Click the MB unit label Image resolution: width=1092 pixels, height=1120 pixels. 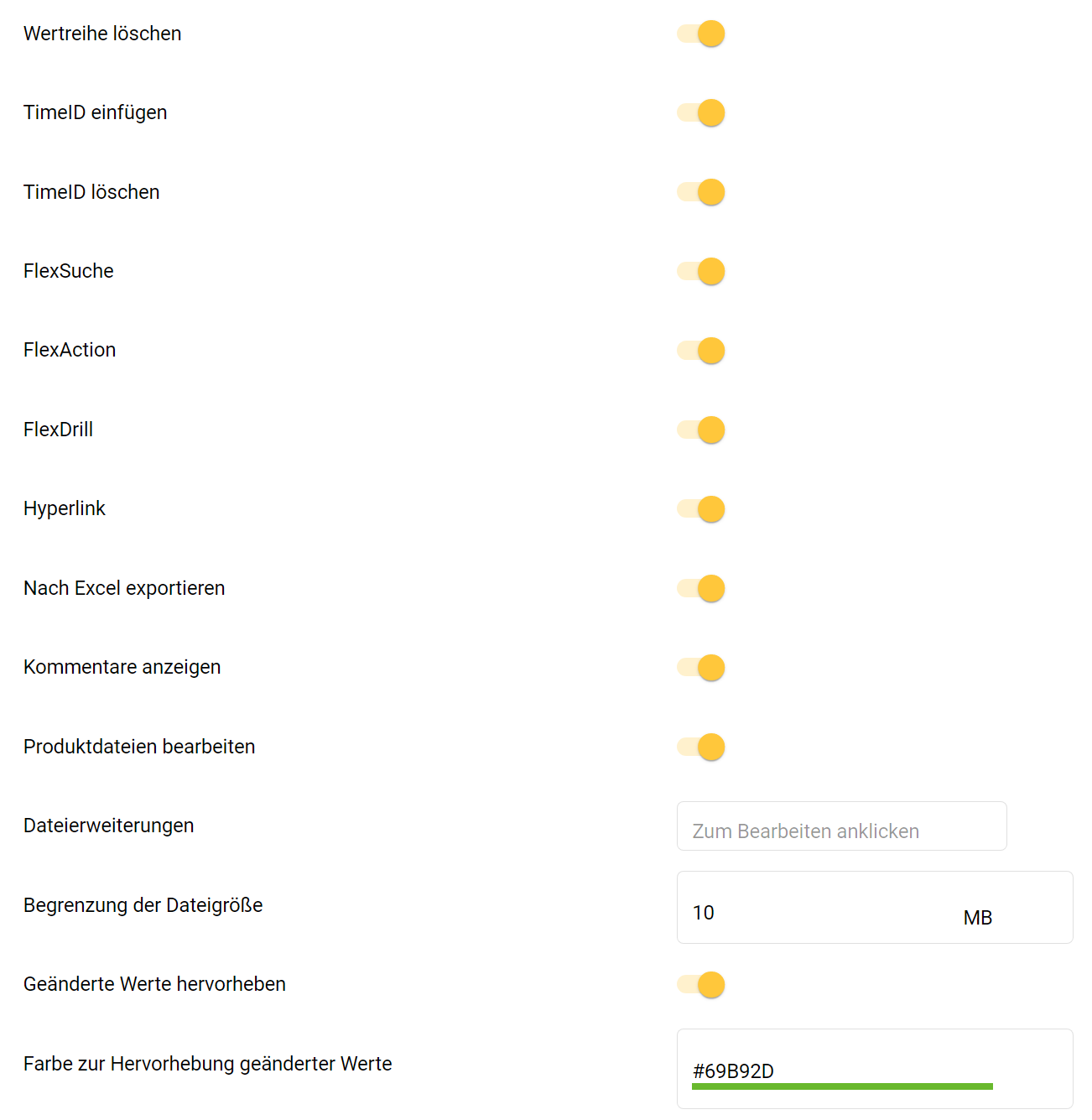coord(977,918)
